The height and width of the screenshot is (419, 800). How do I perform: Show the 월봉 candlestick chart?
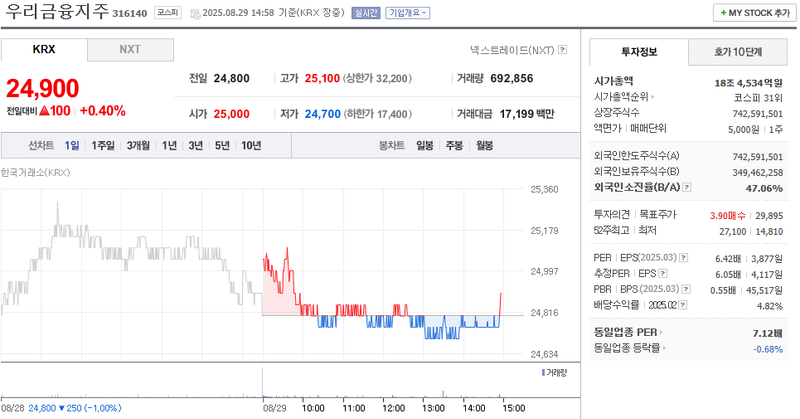(485, 146)
